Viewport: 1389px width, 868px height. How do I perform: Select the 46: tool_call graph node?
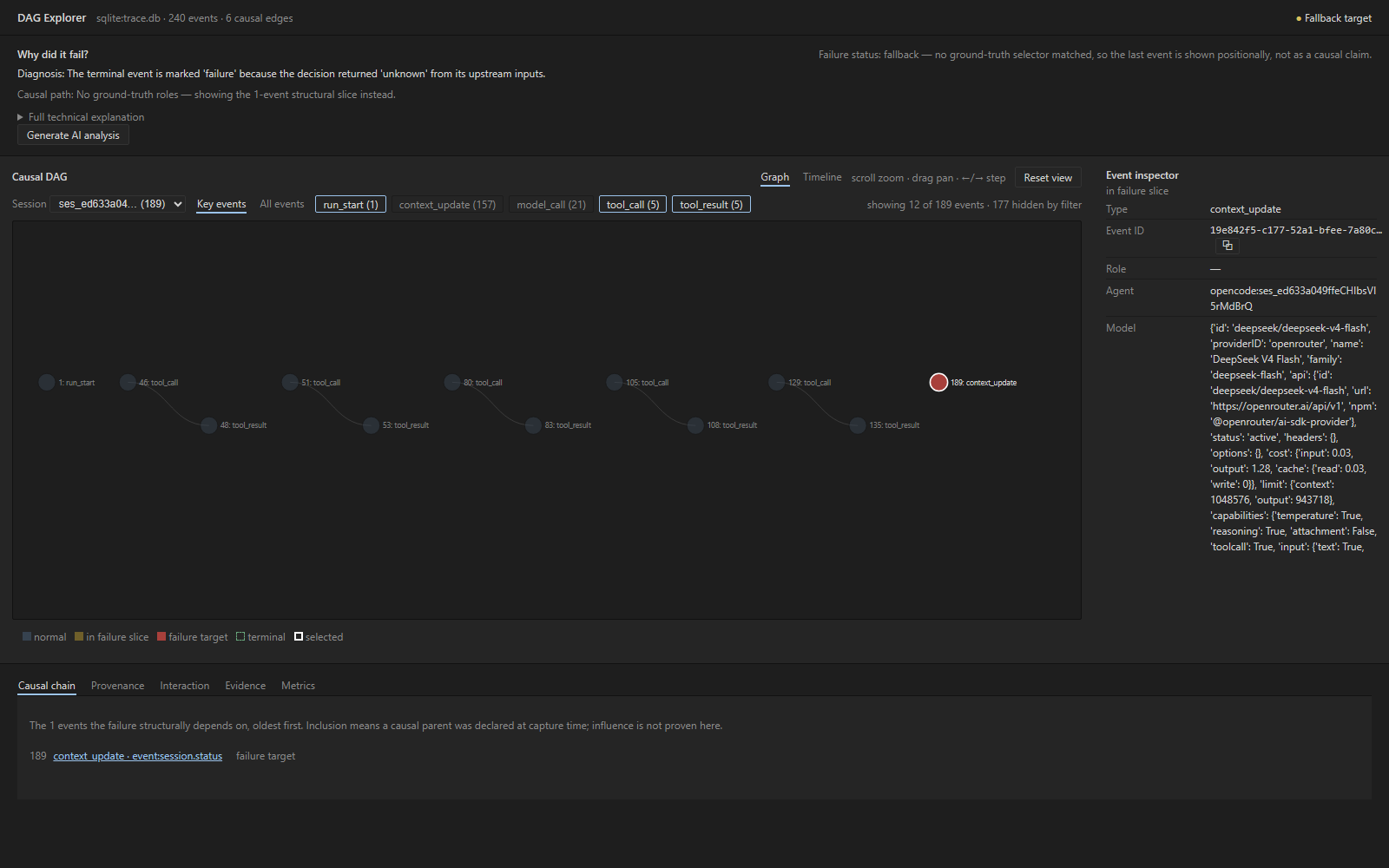[x=128, y=382]
